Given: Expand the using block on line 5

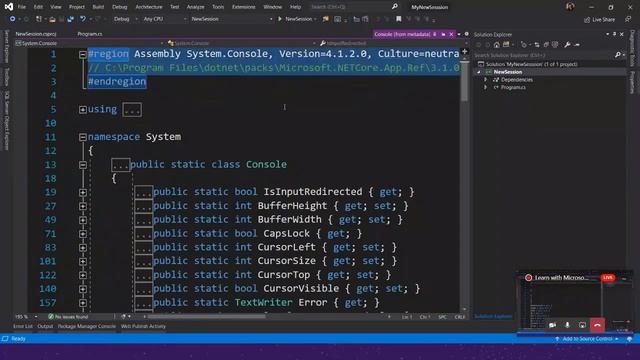Looking at the screenshot, I should pyautogui.click(x=82, y=109).
